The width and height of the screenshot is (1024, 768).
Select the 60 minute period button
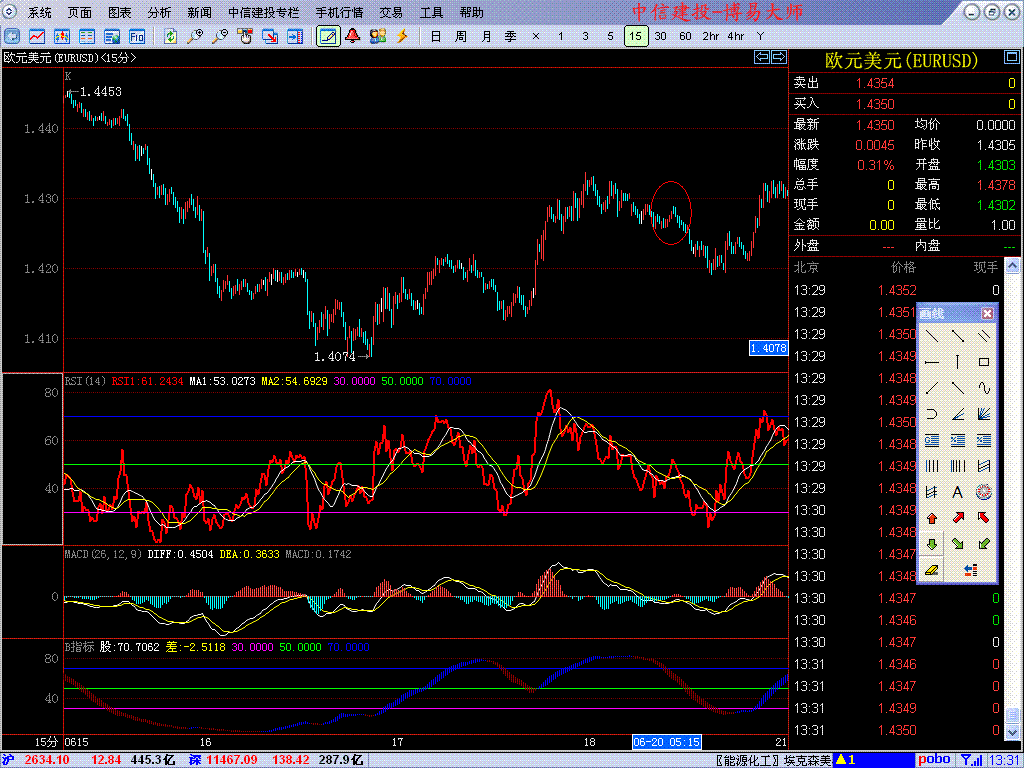click(685, 36)
